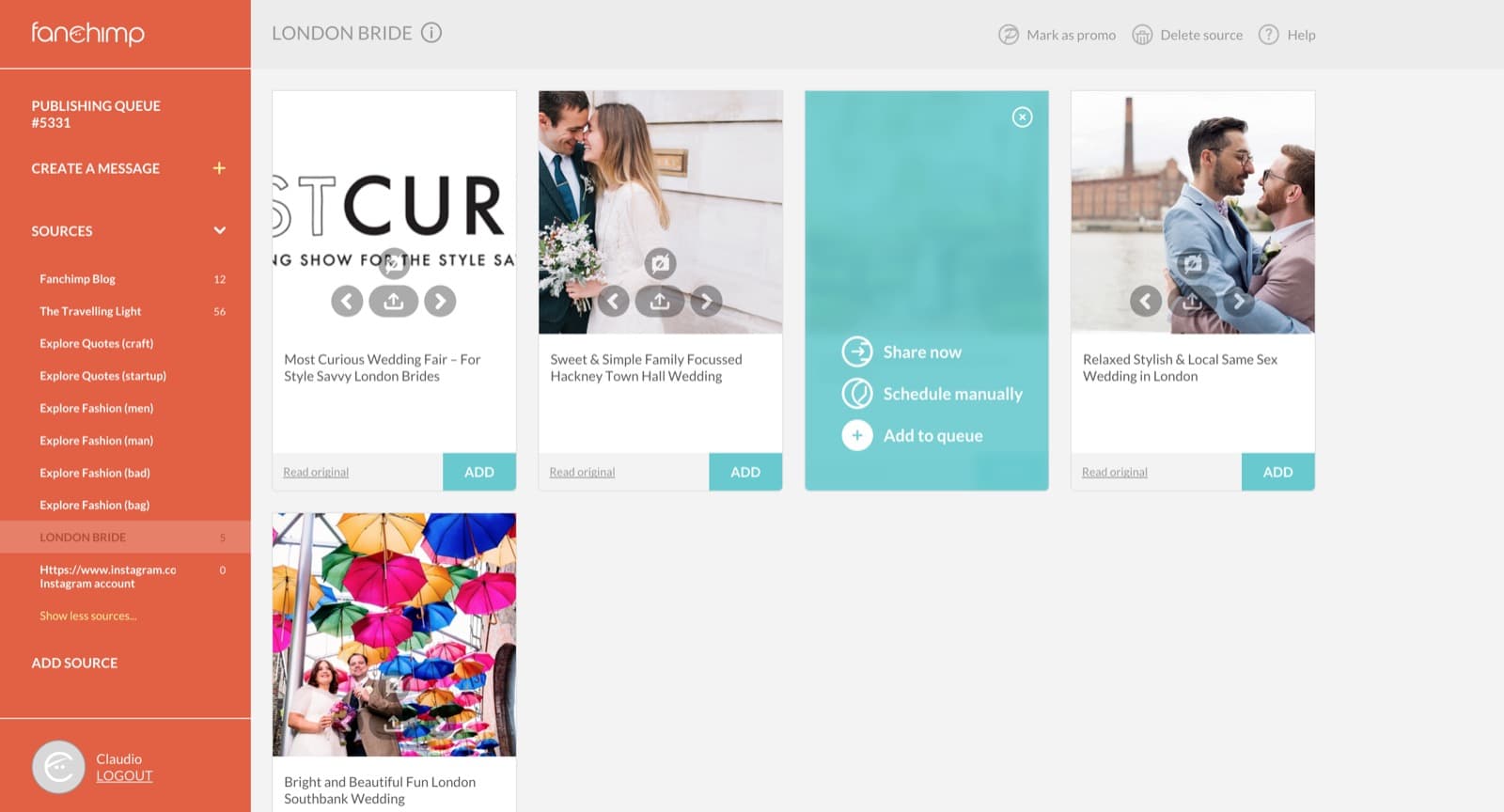
Task: Disable image on Hackney wedding card
Action: coord(660,263)
